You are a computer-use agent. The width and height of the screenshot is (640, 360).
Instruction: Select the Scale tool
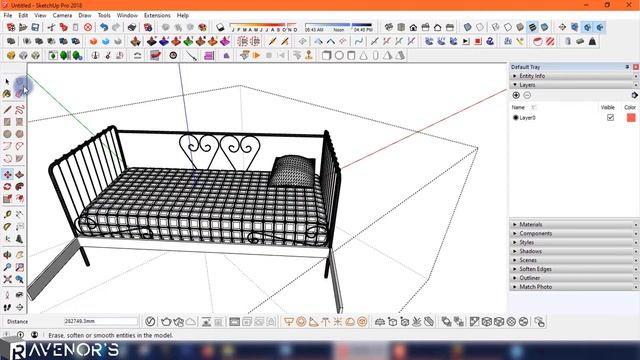pos(7,199)
